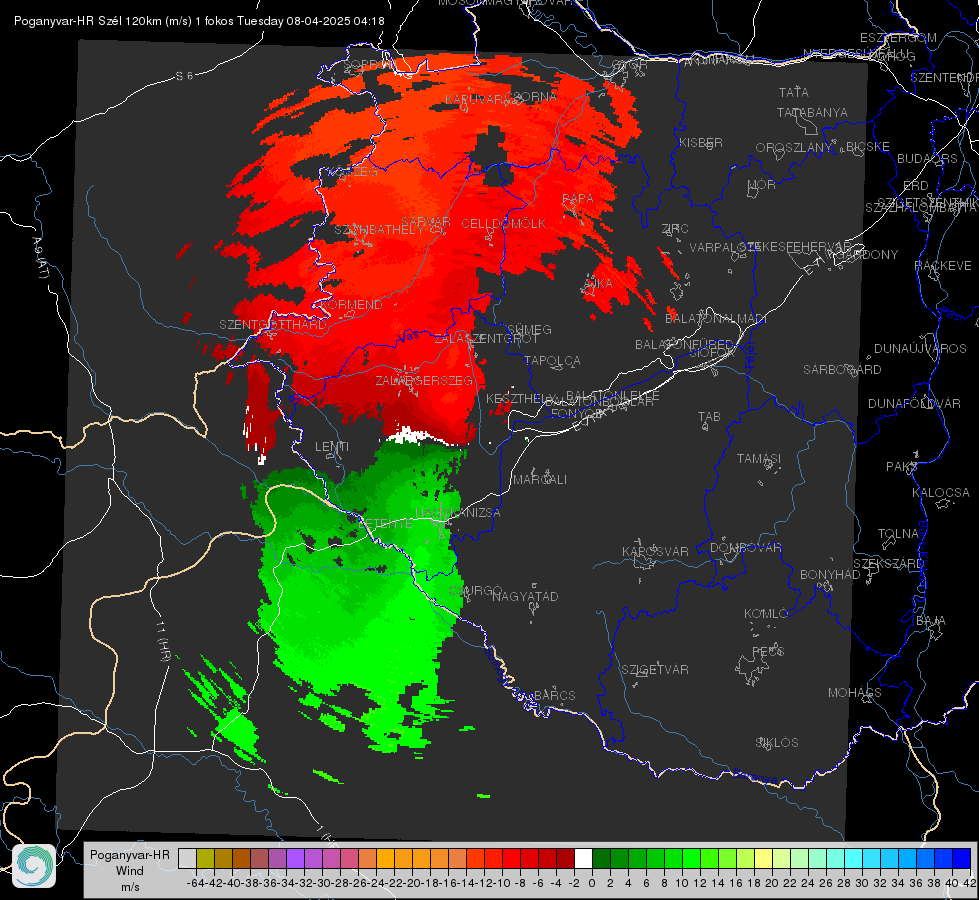Screen dimensions: 979x900
Task: Click the Poganyvar-HR Wind m/s legend label
Action: pyautogui.click(x=130, y=871)
